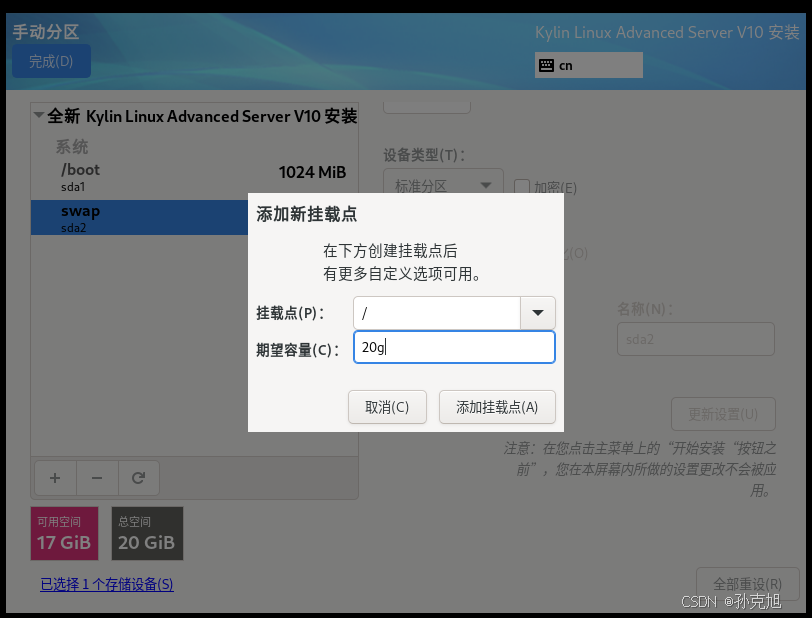Open the 已选择 1 个存储设备(S) link
This screenshot has width=812, height=618.
tap(107, 584)
